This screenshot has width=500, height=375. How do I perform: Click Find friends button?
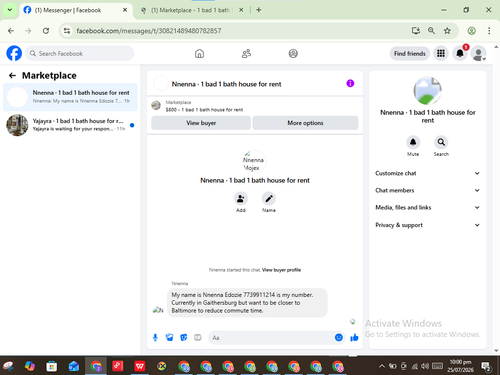click(x=410, y=53)
